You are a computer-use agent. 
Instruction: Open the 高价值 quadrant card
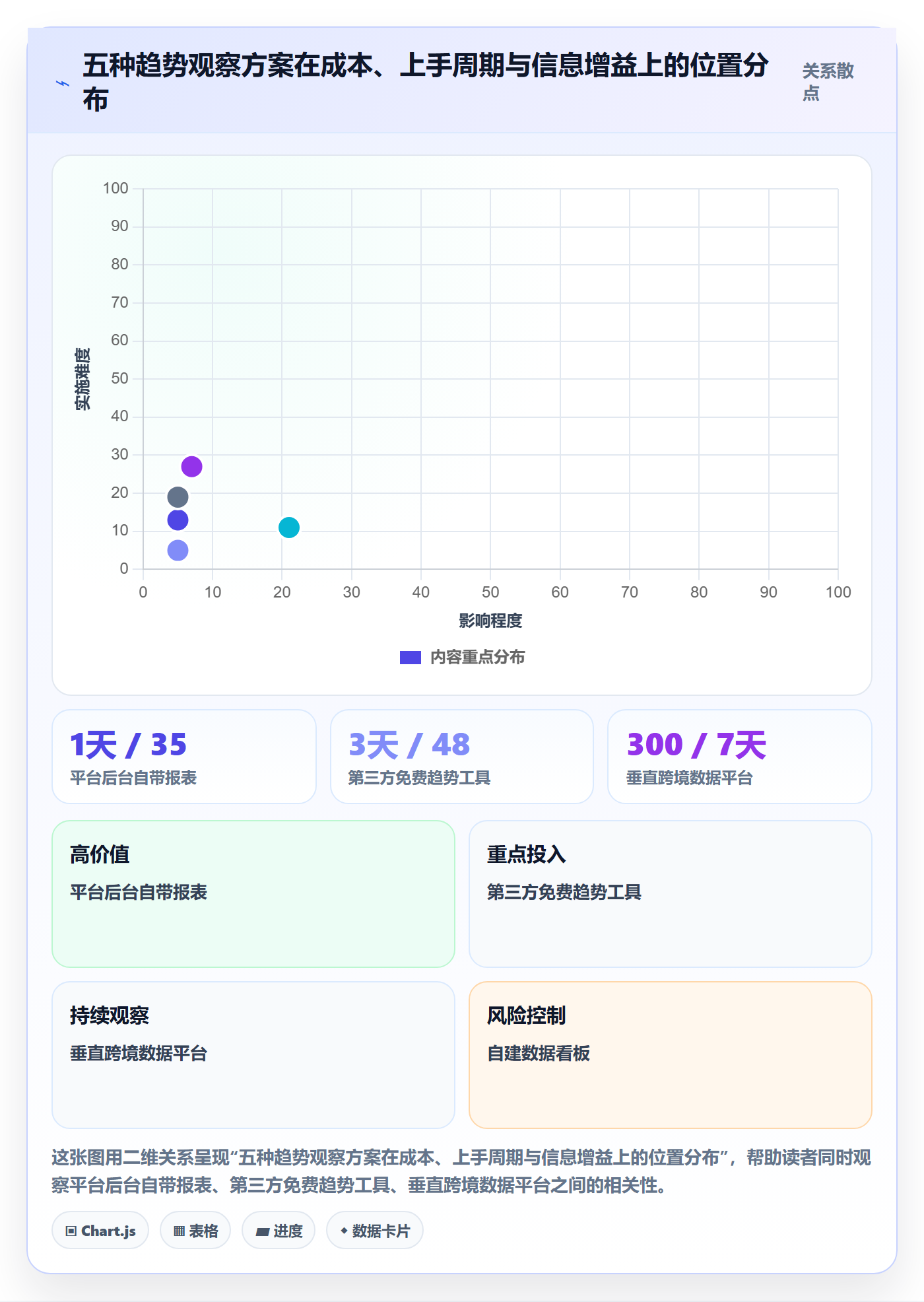pyautogui.click(x=253, y=894)
